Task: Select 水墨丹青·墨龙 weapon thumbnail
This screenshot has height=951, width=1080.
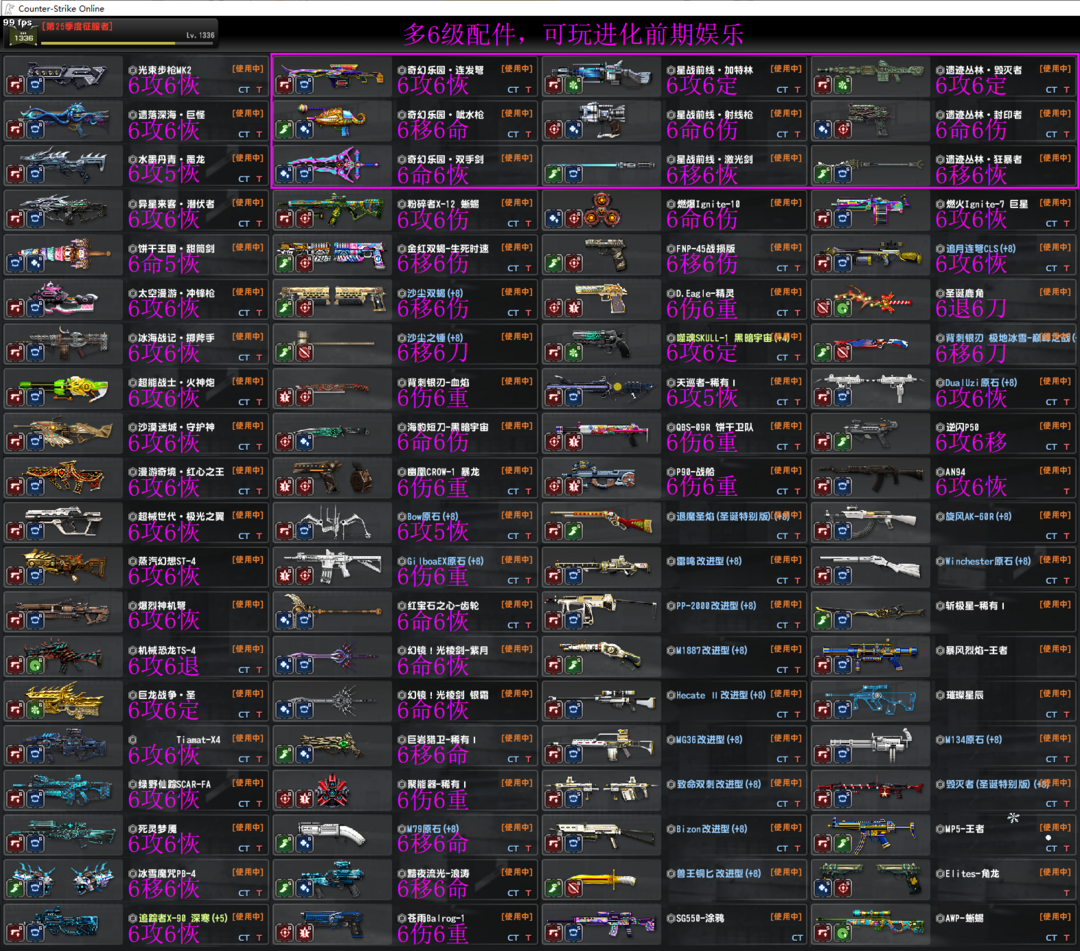Action: click(63, 165)
